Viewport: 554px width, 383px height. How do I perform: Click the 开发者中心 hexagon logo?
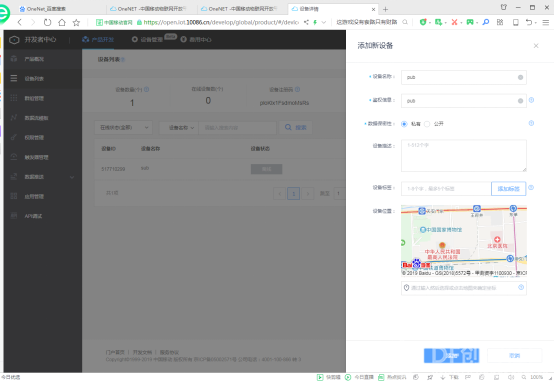(x=14, y=40)
